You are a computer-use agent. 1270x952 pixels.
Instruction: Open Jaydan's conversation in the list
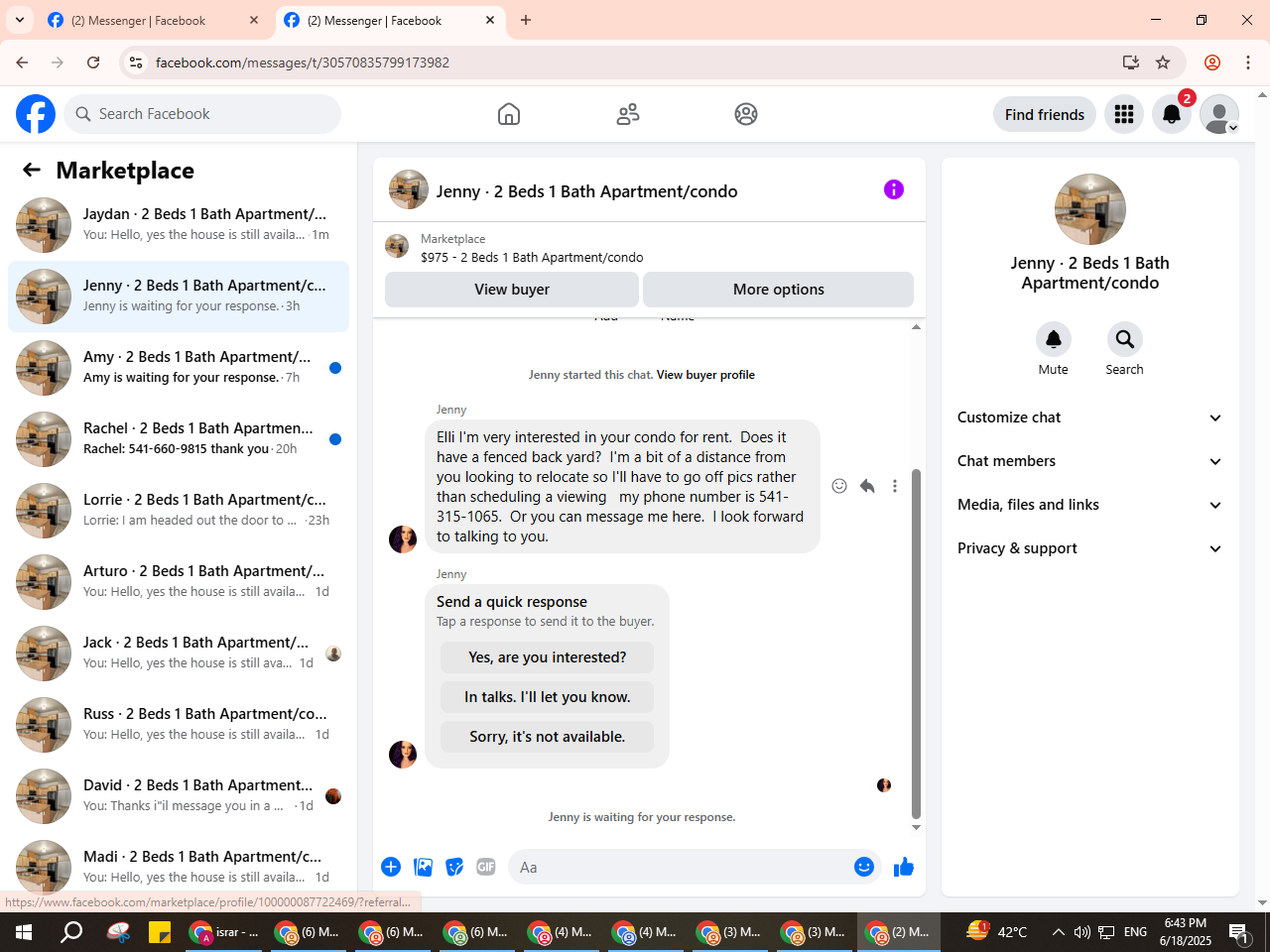pos(179,225)
